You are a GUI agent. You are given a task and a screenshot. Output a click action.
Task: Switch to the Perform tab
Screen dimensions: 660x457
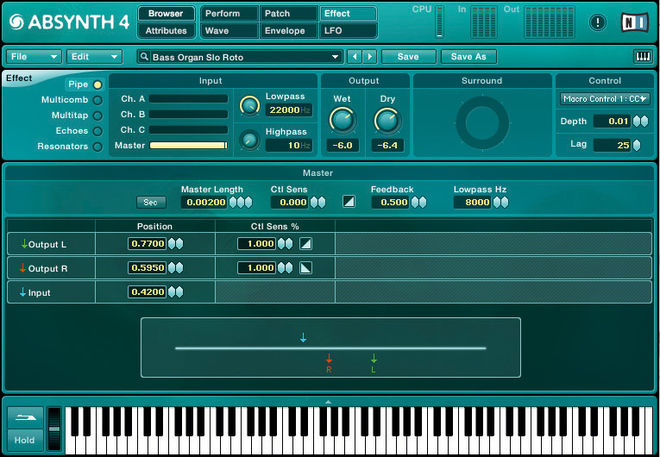coord(229,13)
